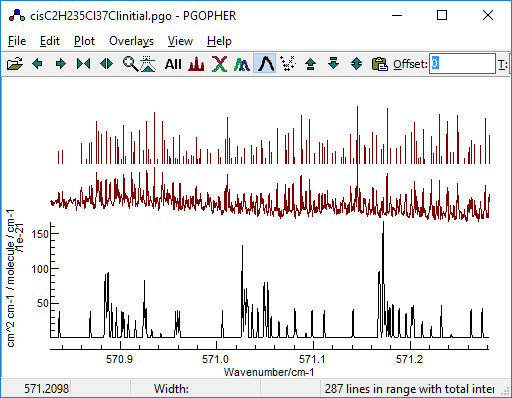The height and width of the screenshot is (398, 512).
Task: Open the Plot menu
Action: point(84,41)
